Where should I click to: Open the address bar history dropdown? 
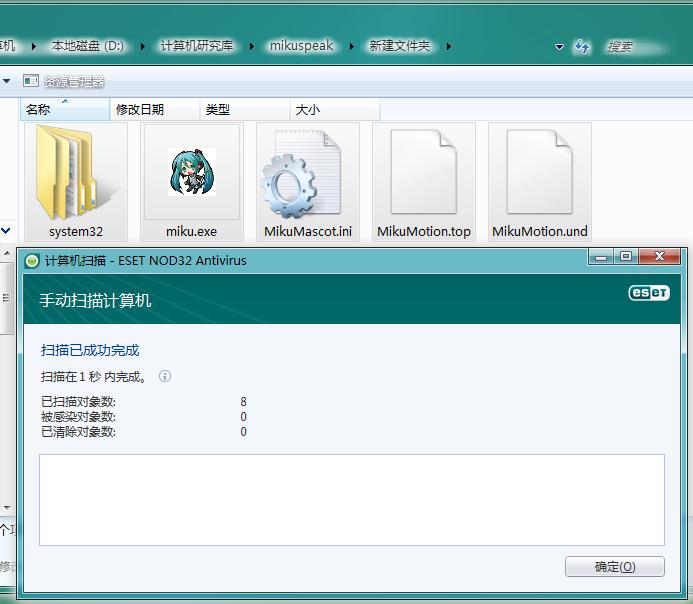pos(559,46)
